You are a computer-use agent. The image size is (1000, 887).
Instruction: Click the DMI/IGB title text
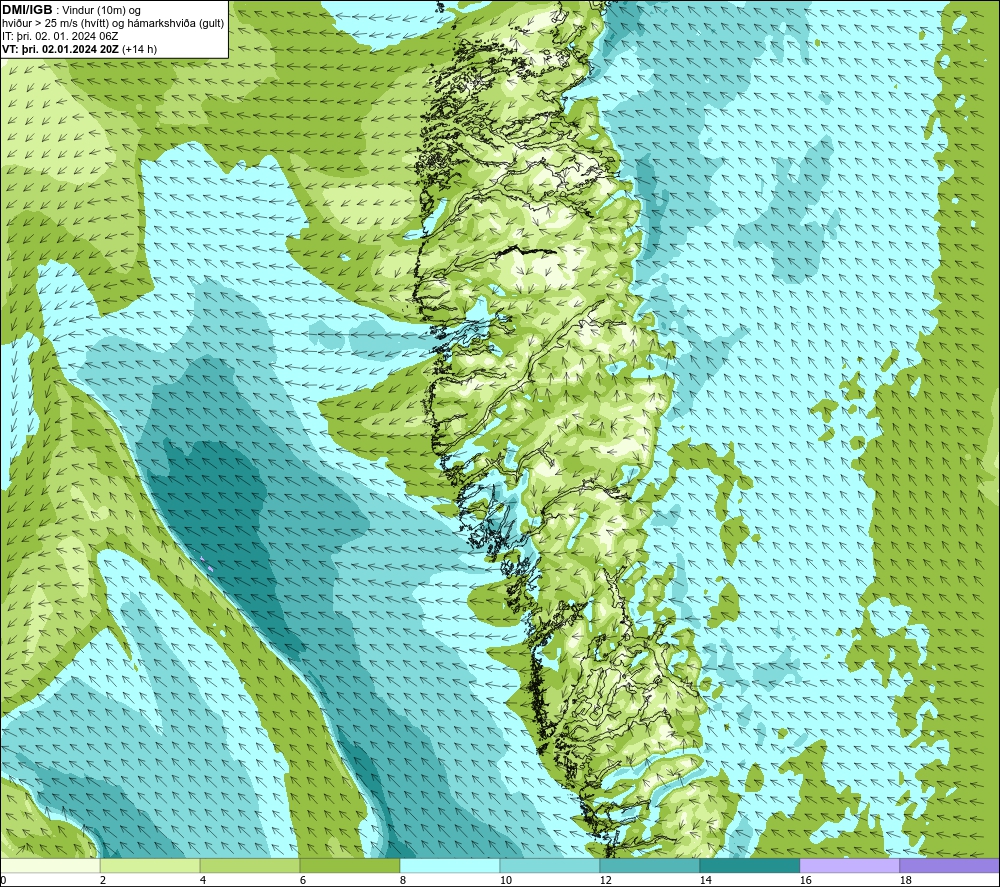[x=27, y=10]
